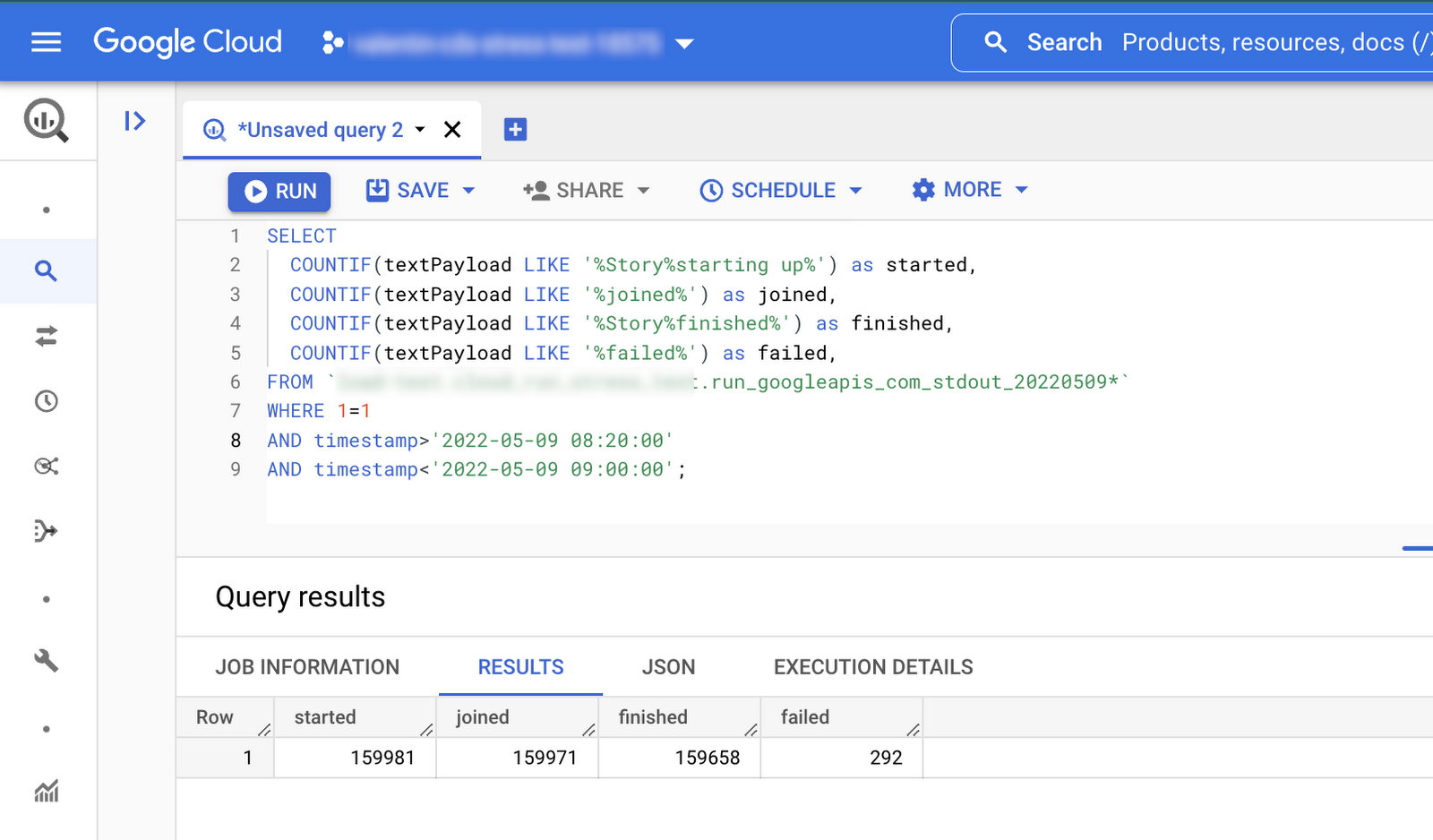Open the Unsaved query 2 tab dropdown arrow
This screenshot has height=840, width=1433.
point(420,130)
